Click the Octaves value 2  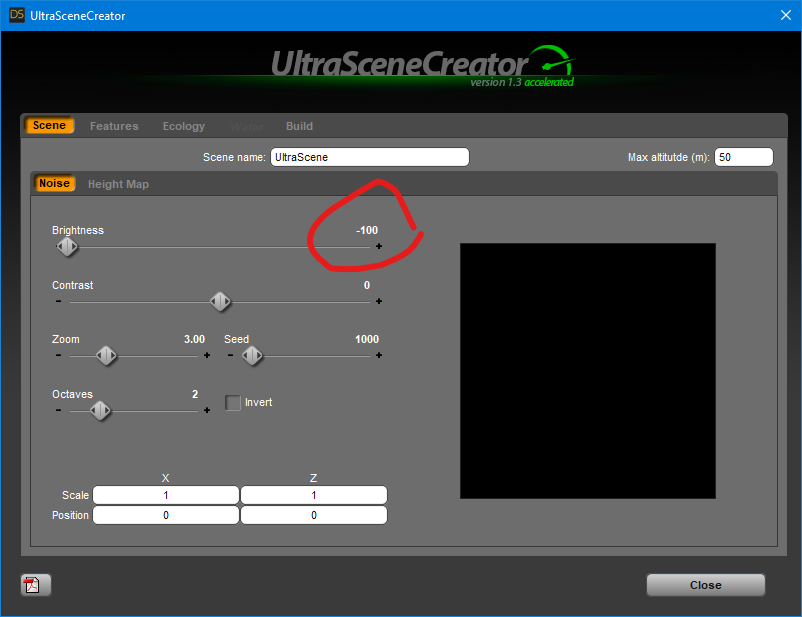[x=195, y=394]
